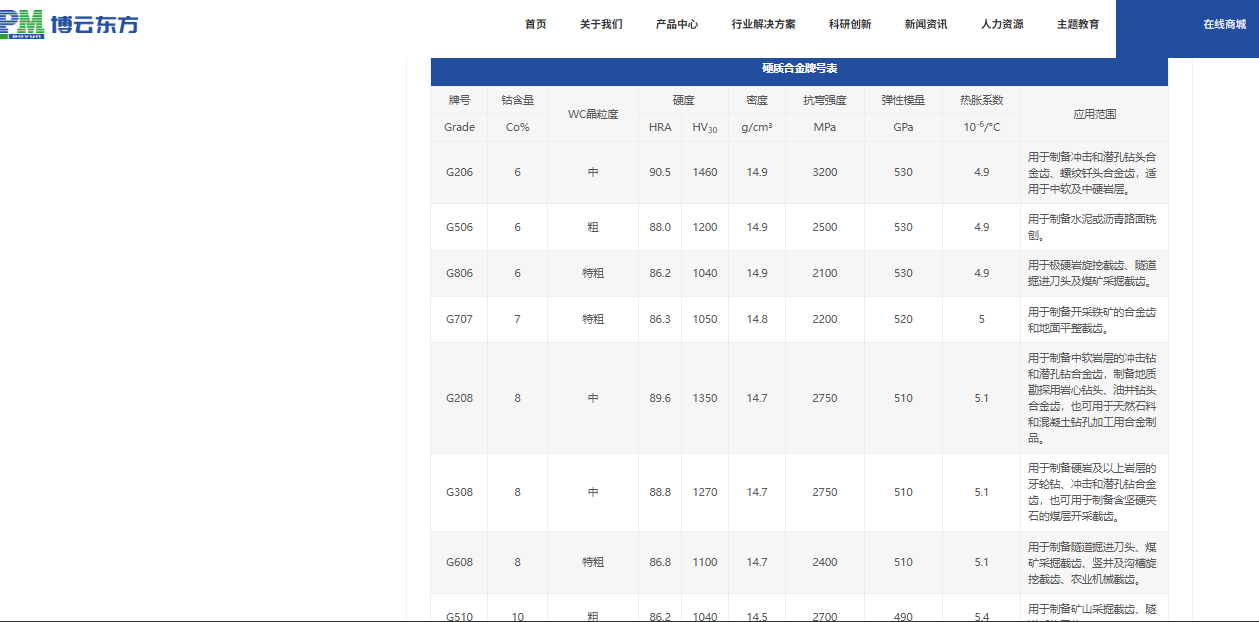The image size is (1259, 622).
Task: Open the 人力资源 menu item
Action: 1002,24
